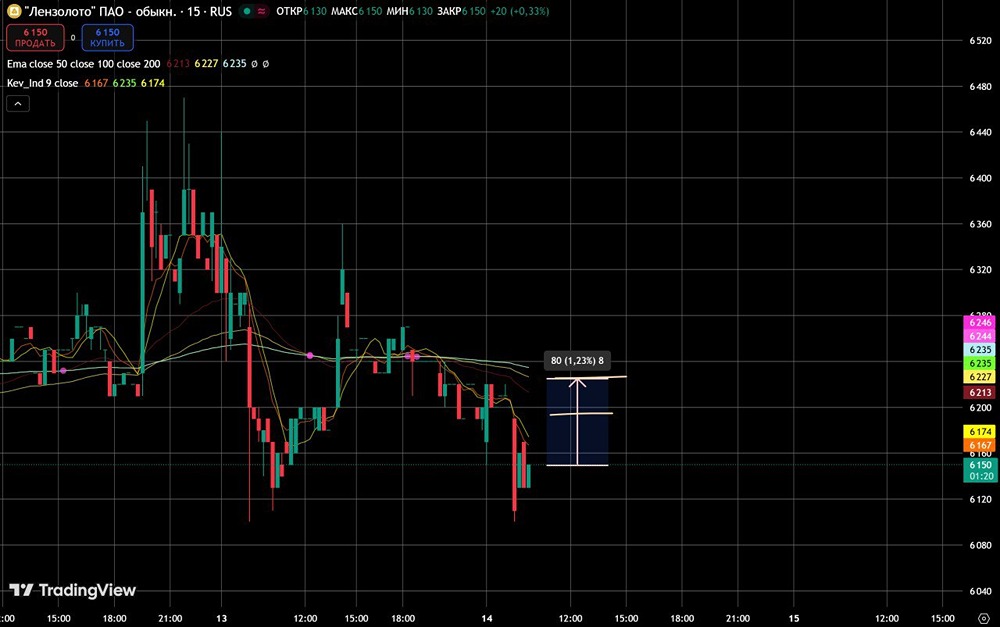Click the orange 6167 price axis label
Screen dimensions: 1000x627
point(980,445)
